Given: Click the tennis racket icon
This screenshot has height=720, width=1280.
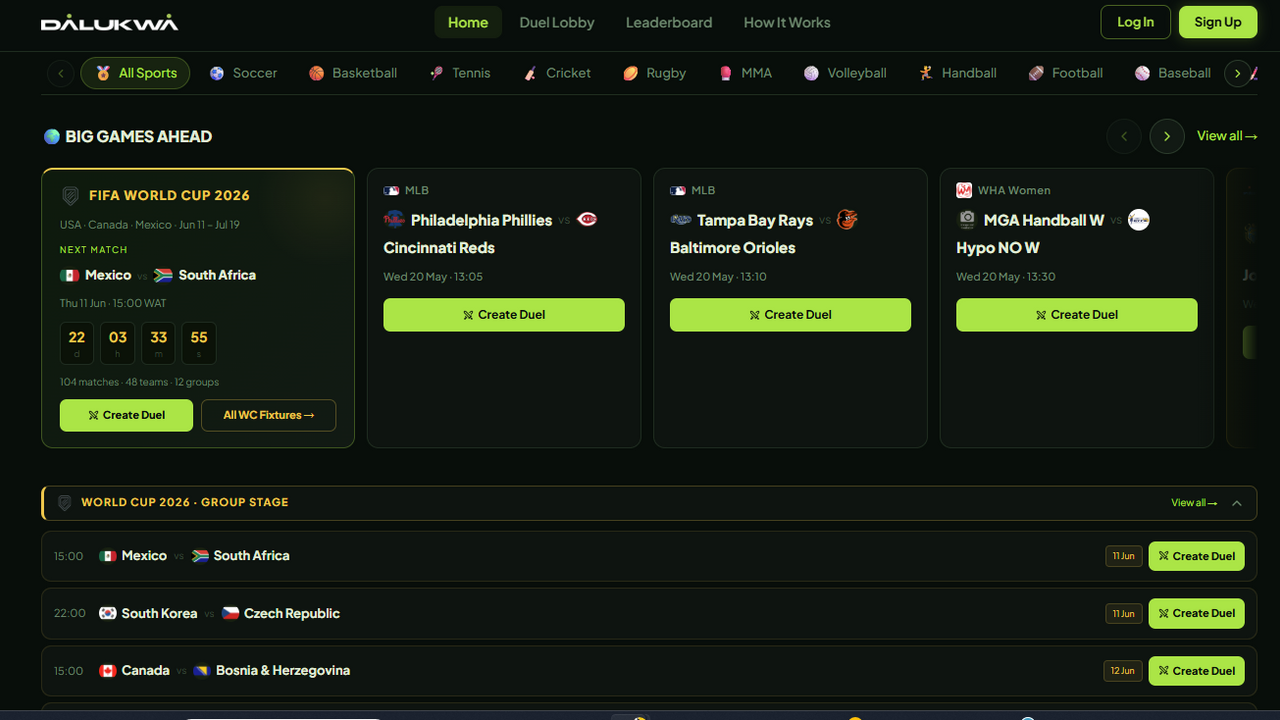Looking at the screenshot, I should (x=436, y=73).
